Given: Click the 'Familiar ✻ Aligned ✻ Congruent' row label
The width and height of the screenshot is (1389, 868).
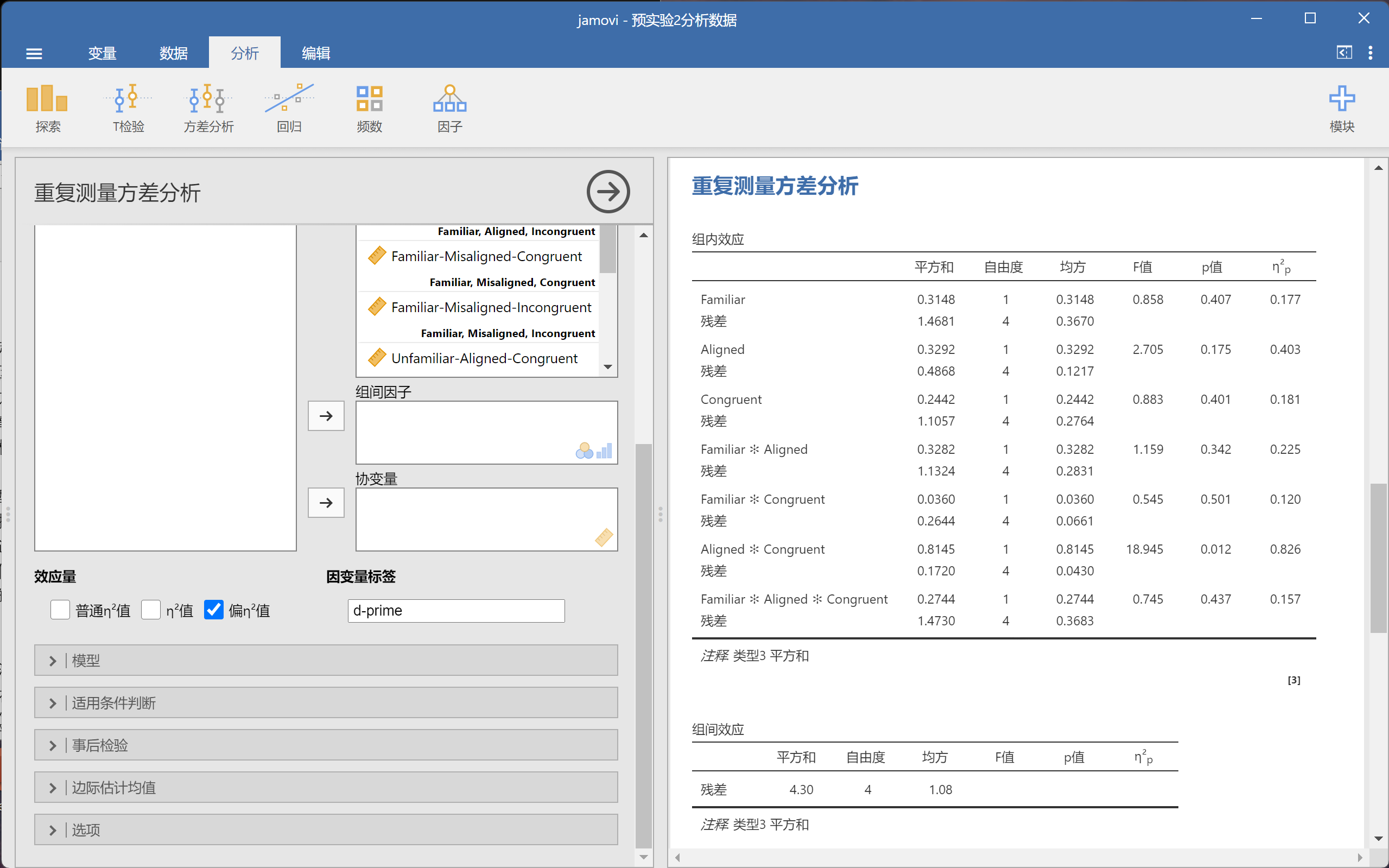Looking at the screenshot, I should 794,599.
